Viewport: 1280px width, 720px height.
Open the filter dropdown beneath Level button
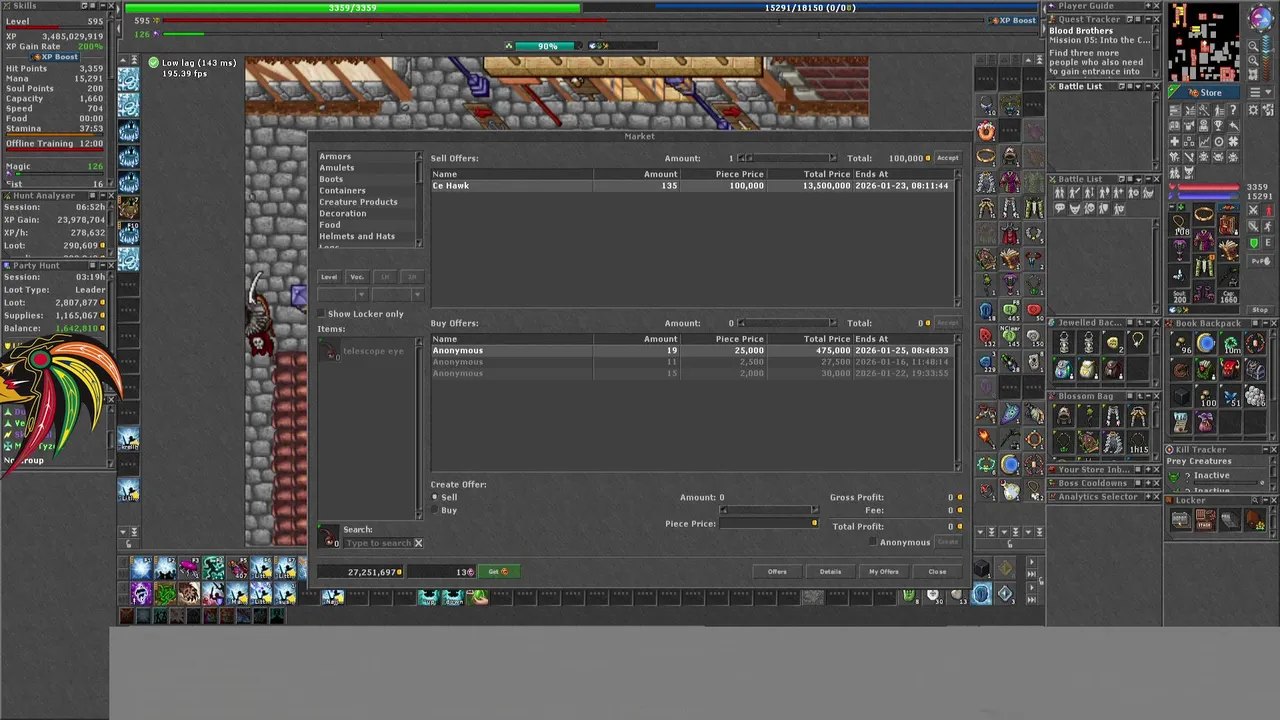(343, 295)
